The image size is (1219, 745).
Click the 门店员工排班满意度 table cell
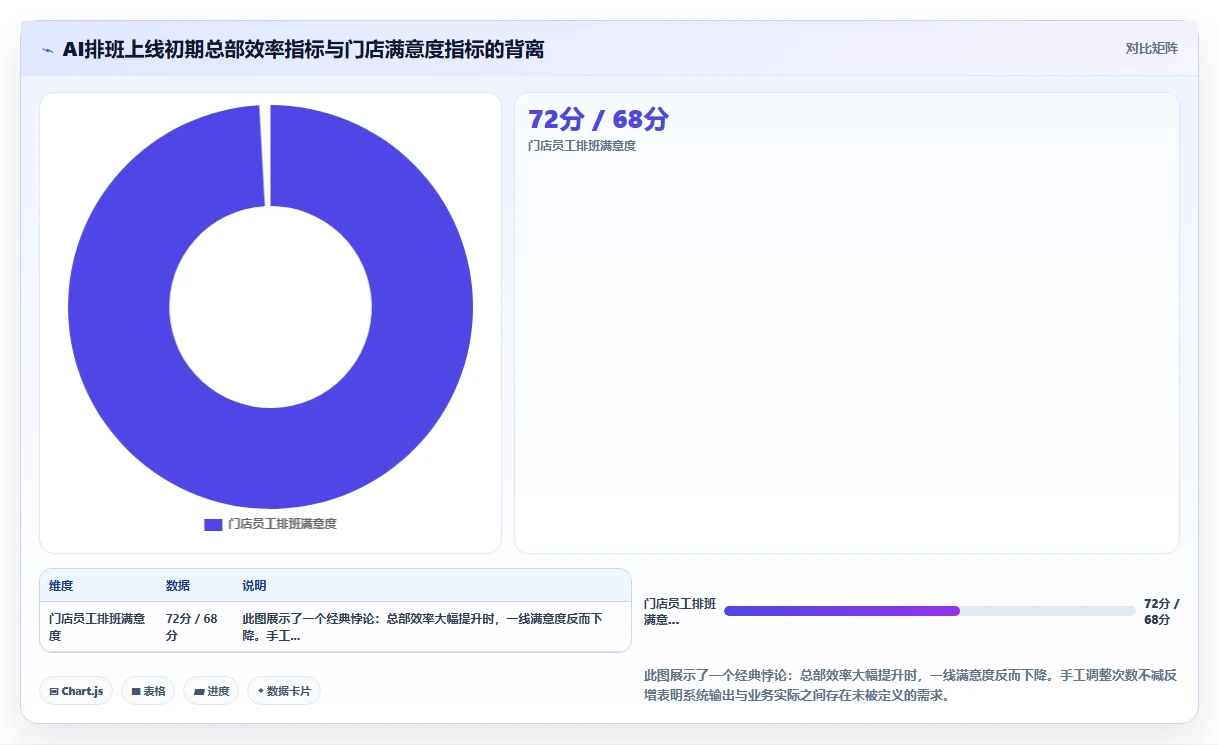click(97, 627)
